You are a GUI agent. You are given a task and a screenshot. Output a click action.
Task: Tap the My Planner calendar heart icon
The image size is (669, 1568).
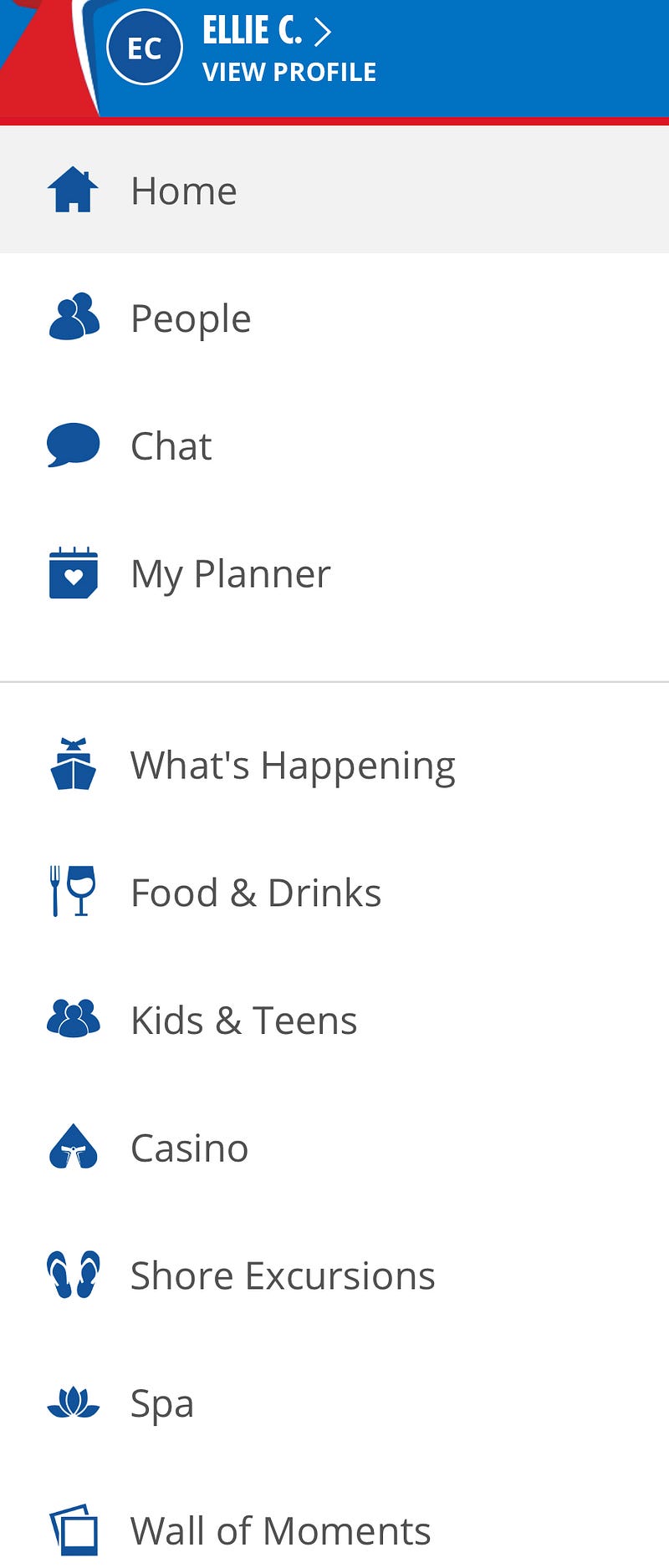click(74, 573)
